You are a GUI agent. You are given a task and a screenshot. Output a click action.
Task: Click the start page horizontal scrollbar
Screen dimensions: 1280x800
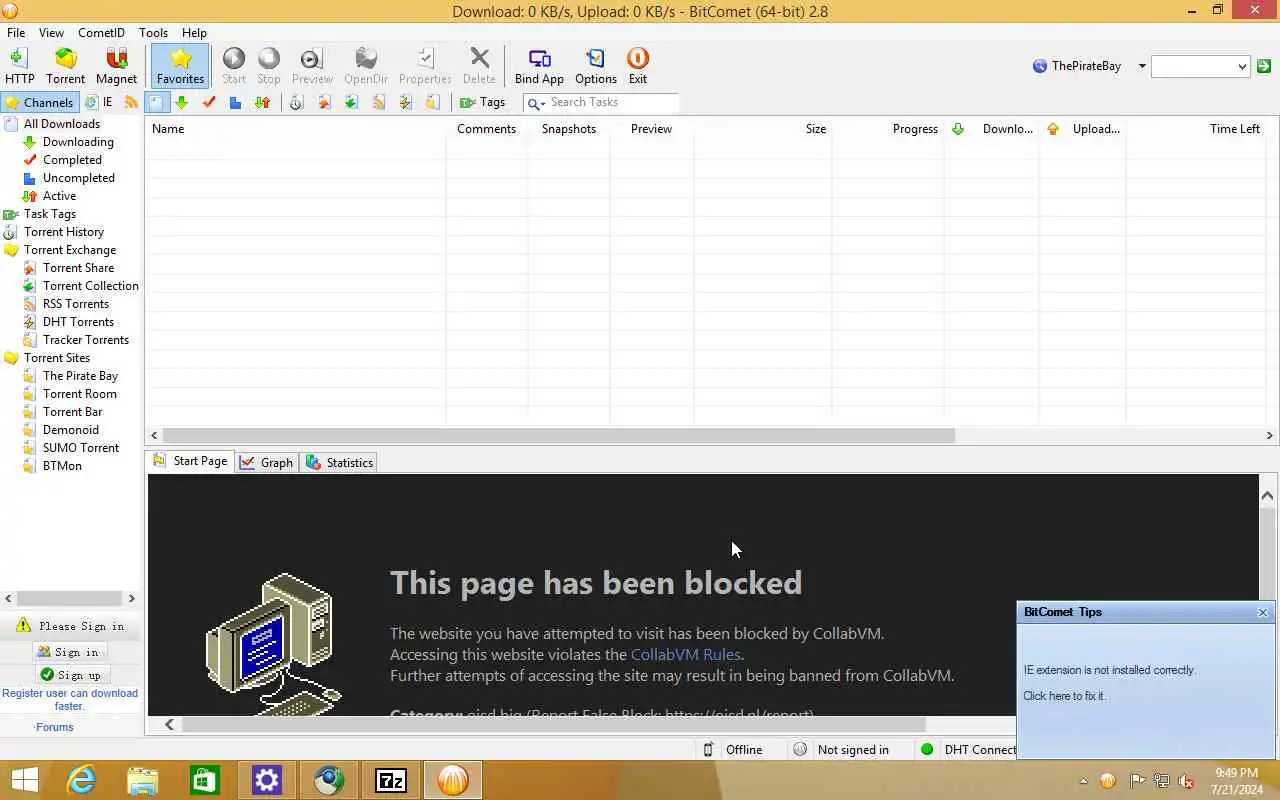tap(553, 725)
